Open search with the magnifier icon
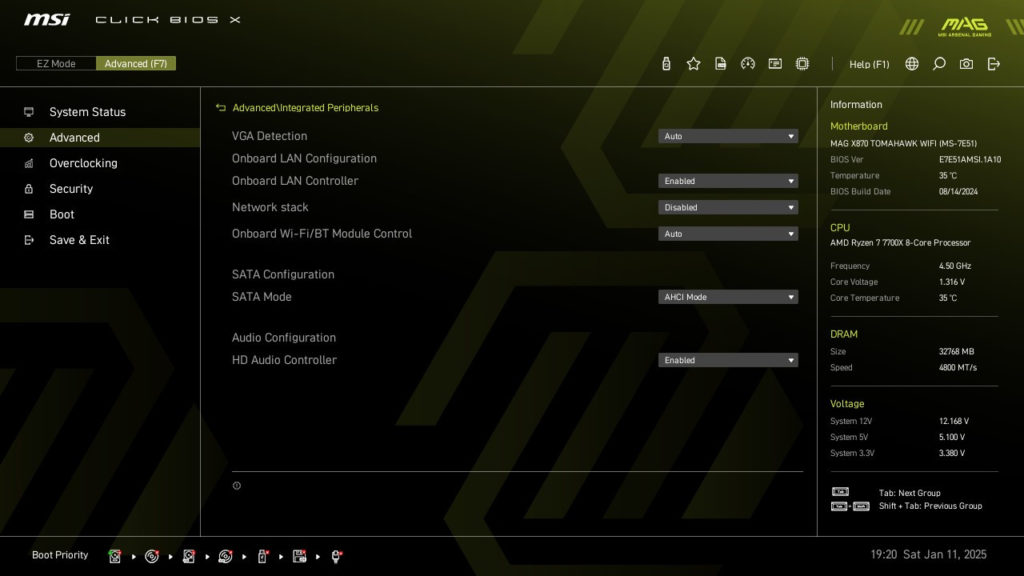1024x576 pixels. point(939,63)
